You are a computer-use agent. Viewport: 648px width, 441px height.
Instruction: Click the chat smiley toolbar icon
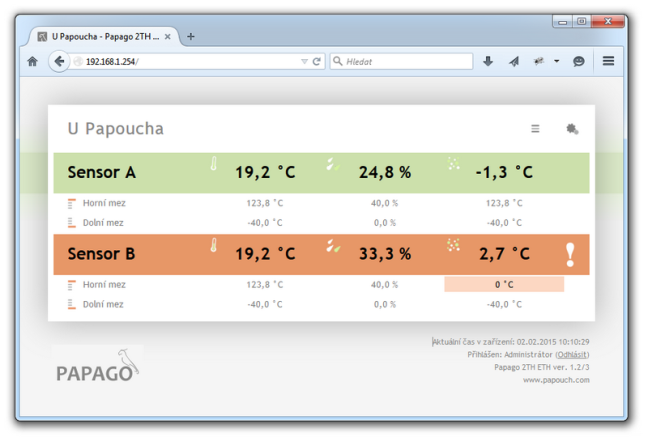pyautogui.click(x=578, y=61)
